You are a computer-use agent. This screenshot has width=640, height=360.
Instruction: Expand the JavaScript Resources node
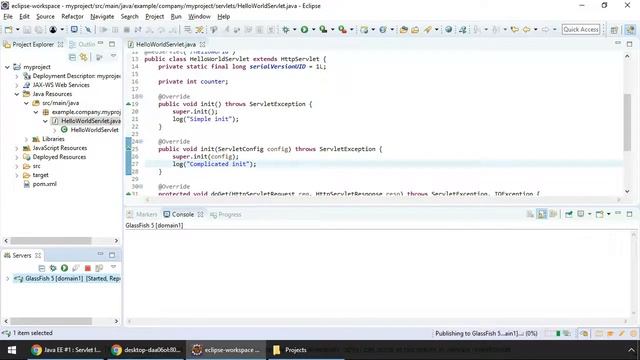pyautogui.click(x=17, y=148)
